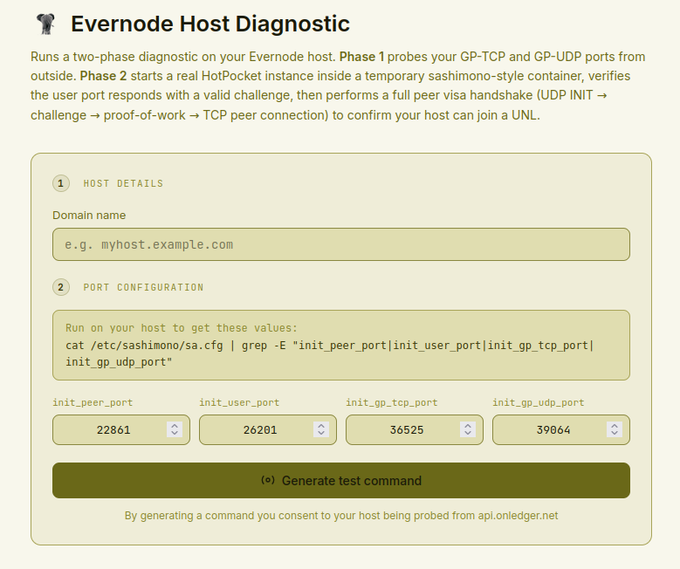Click the bold Phase 1 text
680x569 pixels.
362,57
